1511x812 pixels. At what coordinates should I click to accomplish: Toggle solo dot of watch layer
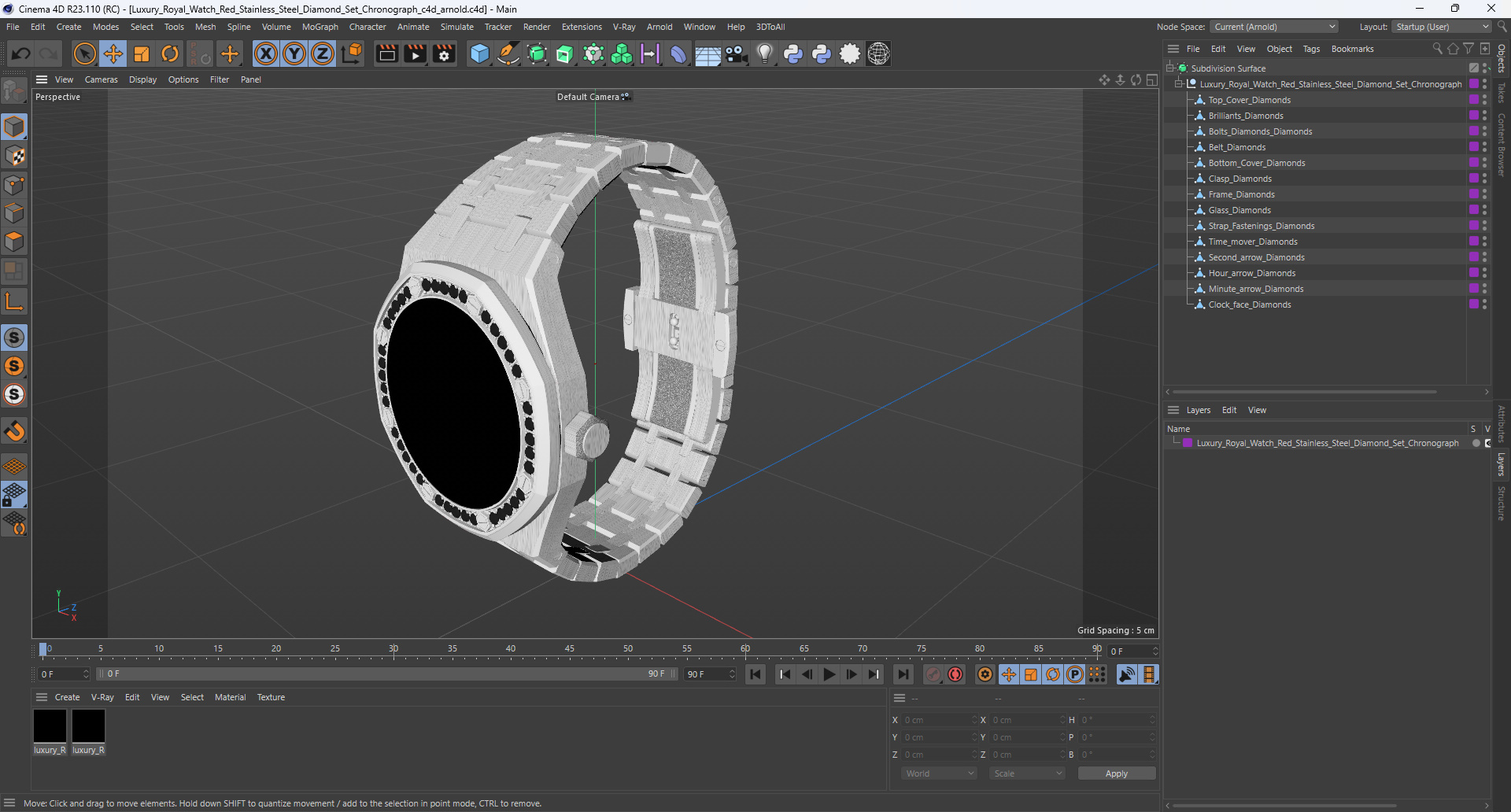tap(1476, 443)
